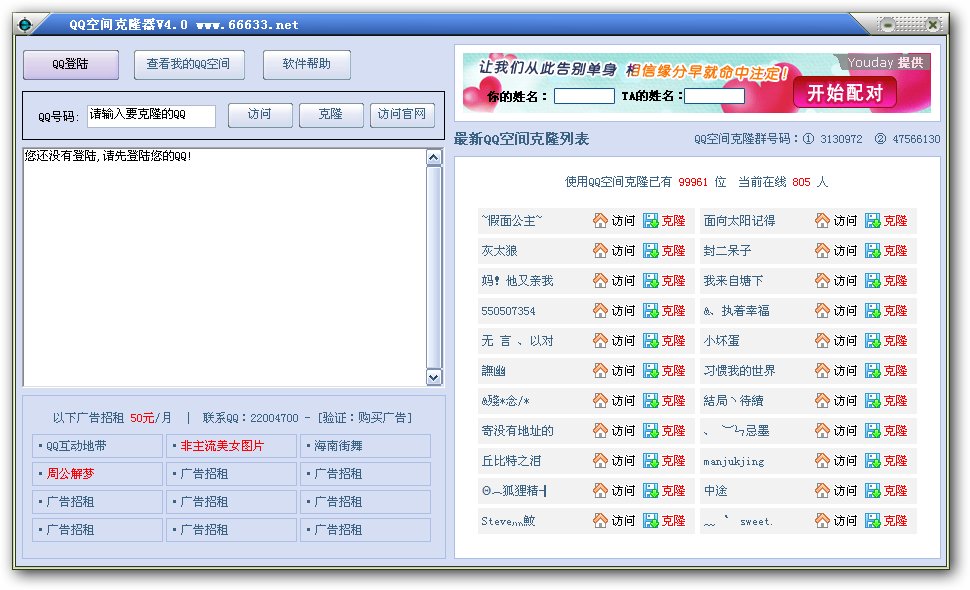
Task: Click the house icon beside 中途
Action: [x=822, y=490]
